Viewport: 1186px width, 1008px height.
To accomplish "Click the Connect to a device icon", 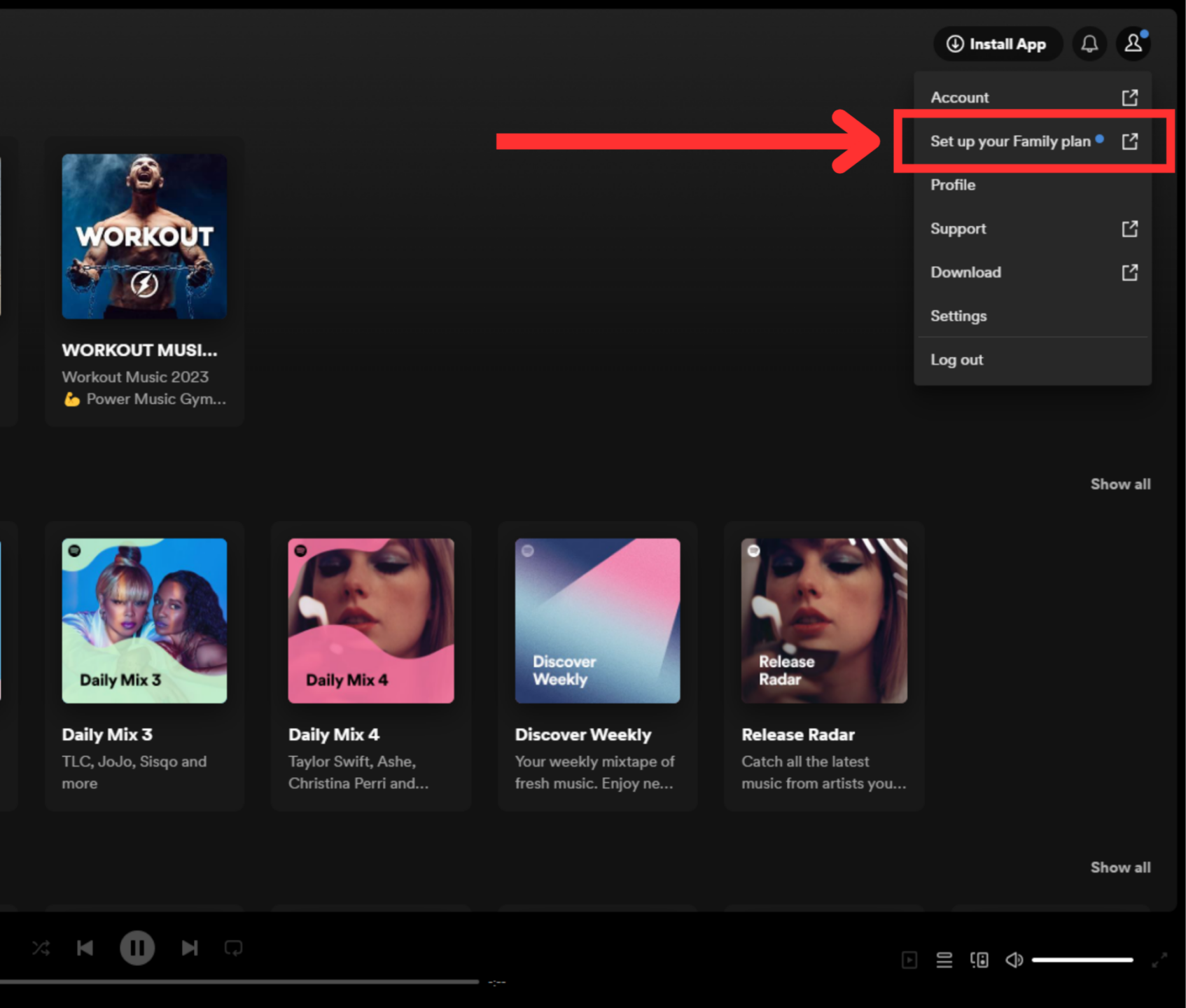I will click(x=979, y=960).
